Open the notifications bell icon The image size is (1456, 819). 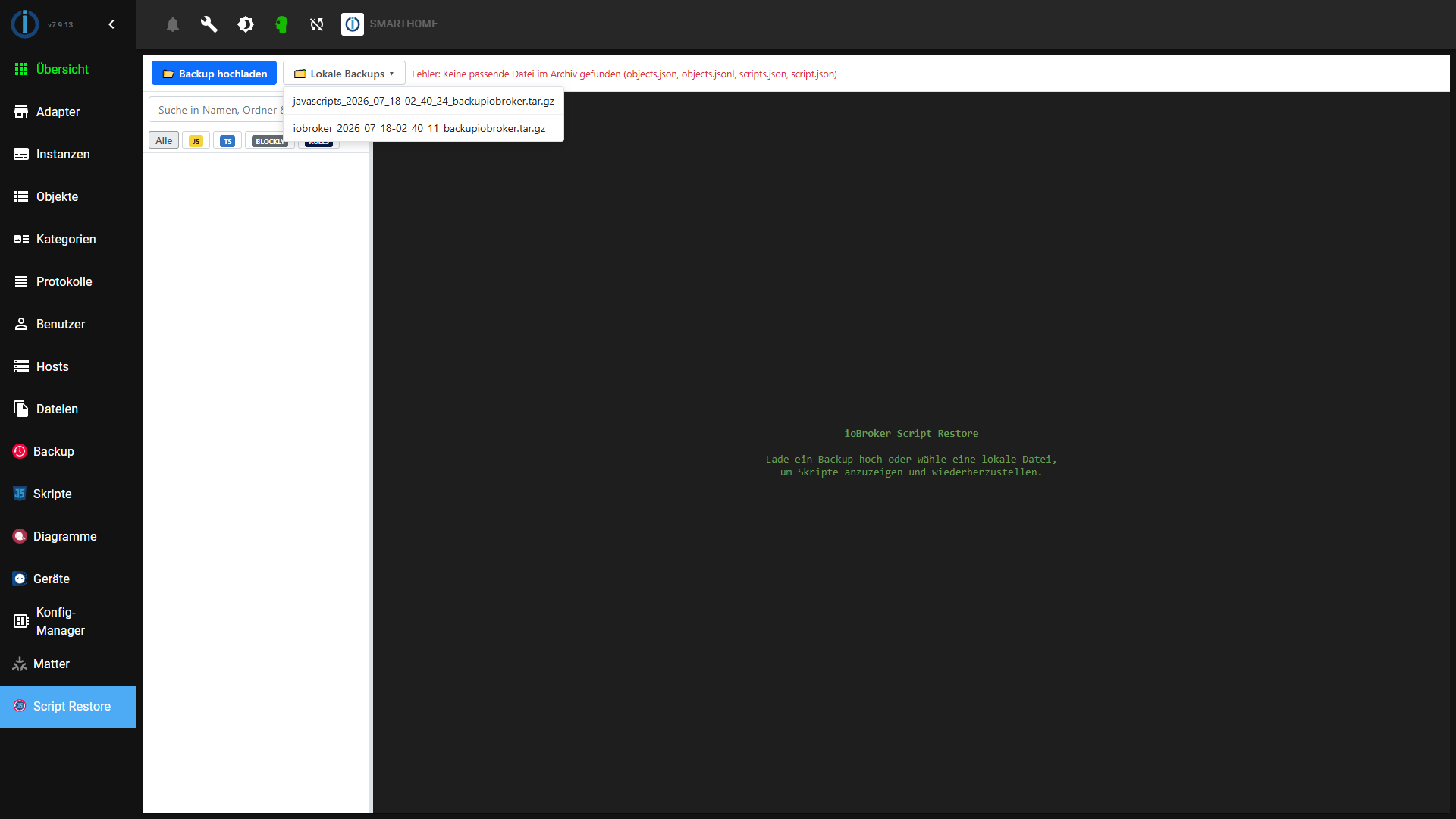173,24
